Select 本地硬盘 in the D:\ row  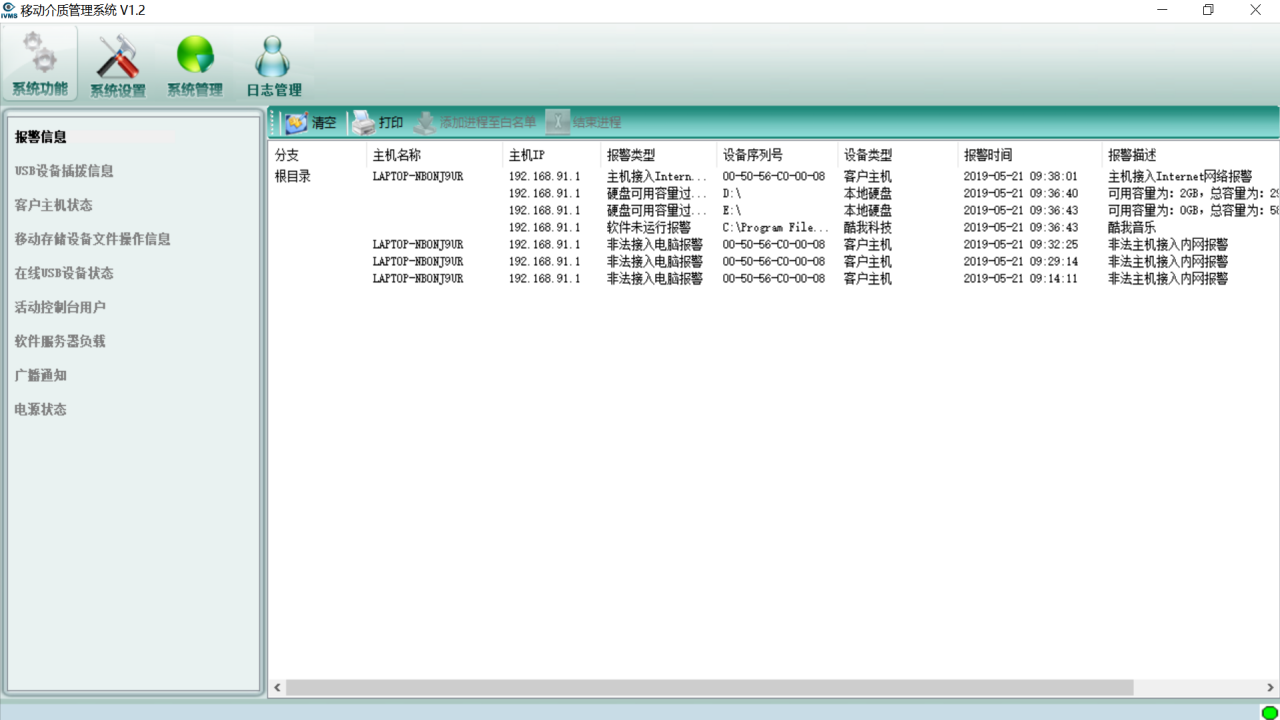pyautogui.click(x=868, y=193)
